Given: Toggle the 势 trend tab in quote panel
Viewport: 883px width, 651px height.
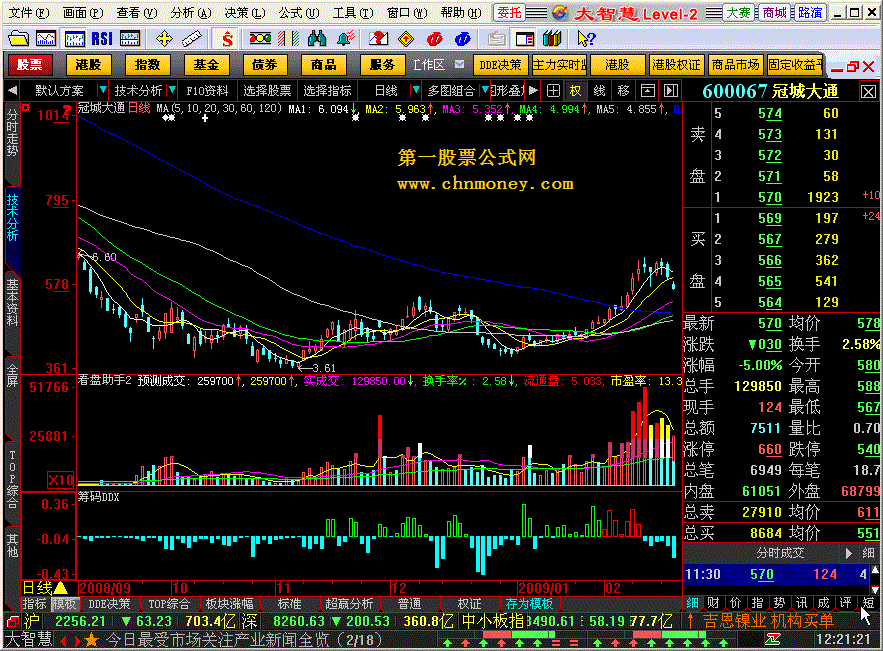Looking at the screenshot, I should (779, 603).
